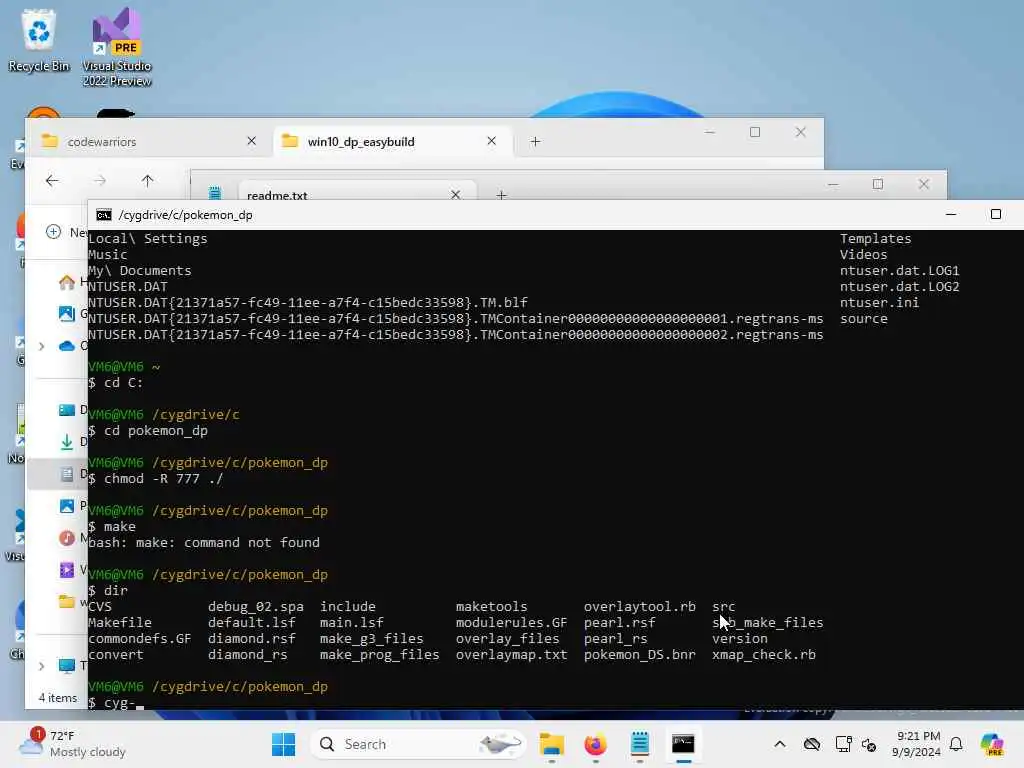Open Copilot Preview from the taskbar
Viewport: 1024px width, 768px height.
click(992, 744)
